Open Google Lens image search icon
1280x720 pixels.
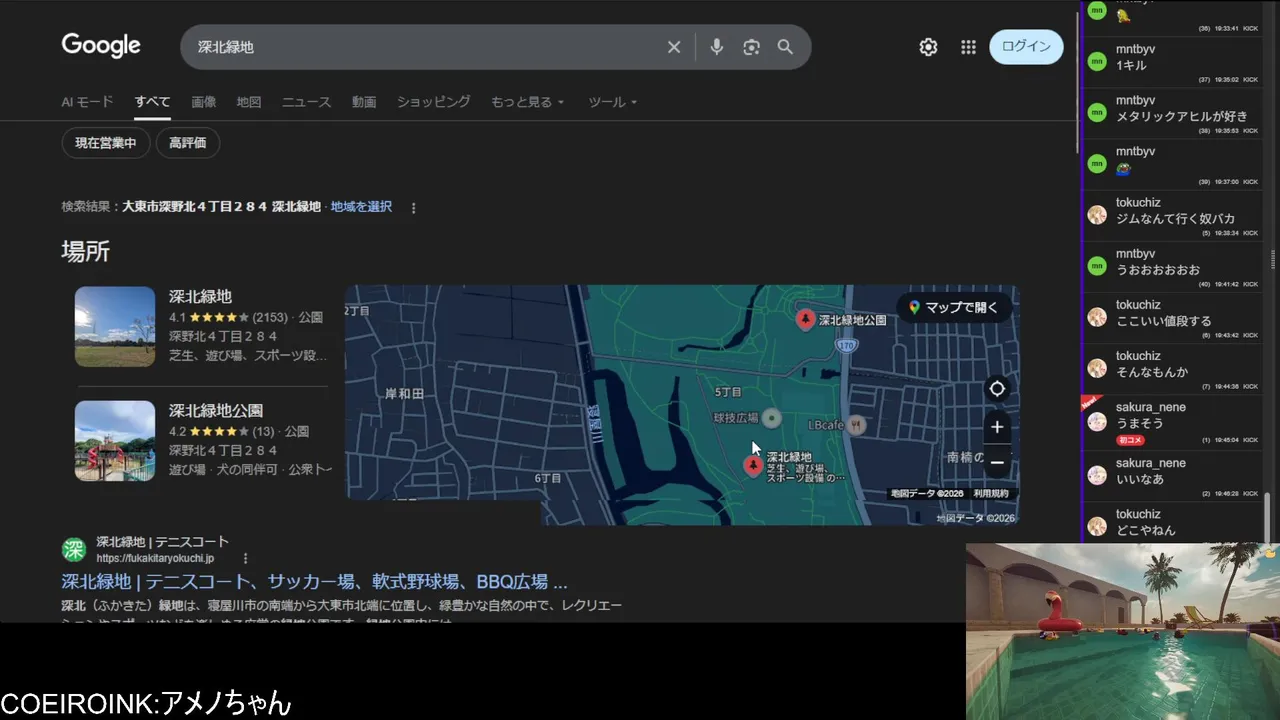(751, 47)
